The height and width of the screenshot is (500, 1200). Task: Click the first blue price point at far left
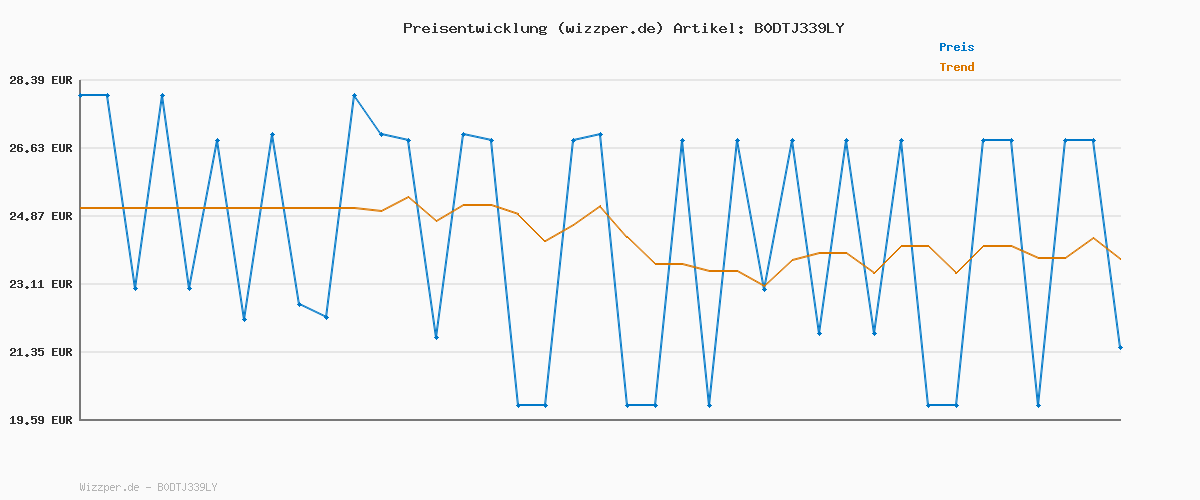tap(81, 95)
